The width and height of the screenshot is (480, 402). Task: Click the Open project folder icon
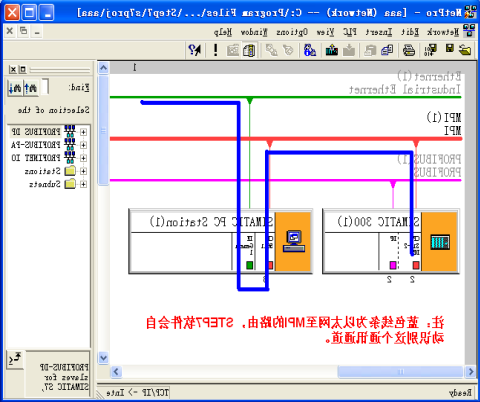click(x=465, y=50)
